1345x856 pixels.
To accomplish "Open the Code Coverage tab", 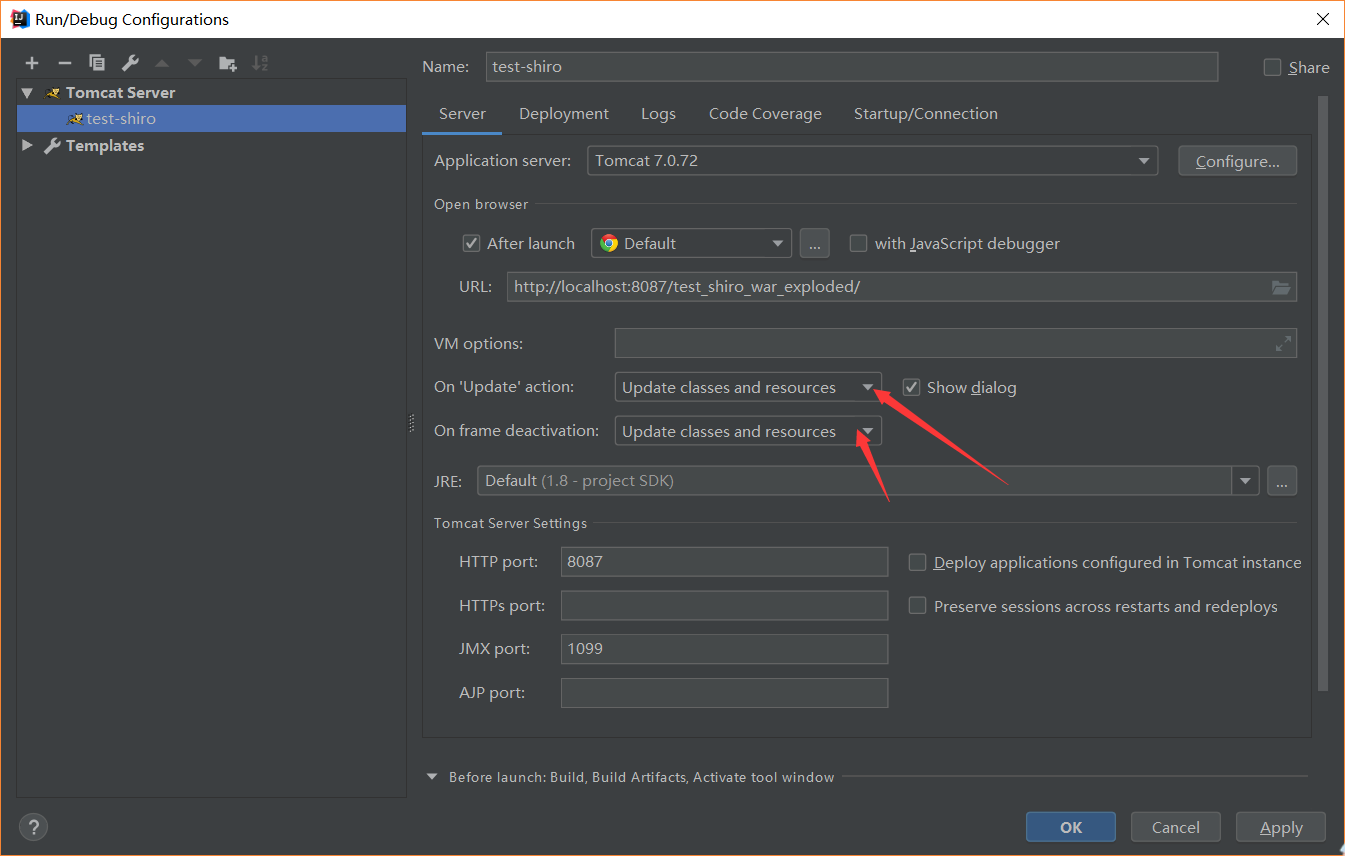I will coord(765,114).
